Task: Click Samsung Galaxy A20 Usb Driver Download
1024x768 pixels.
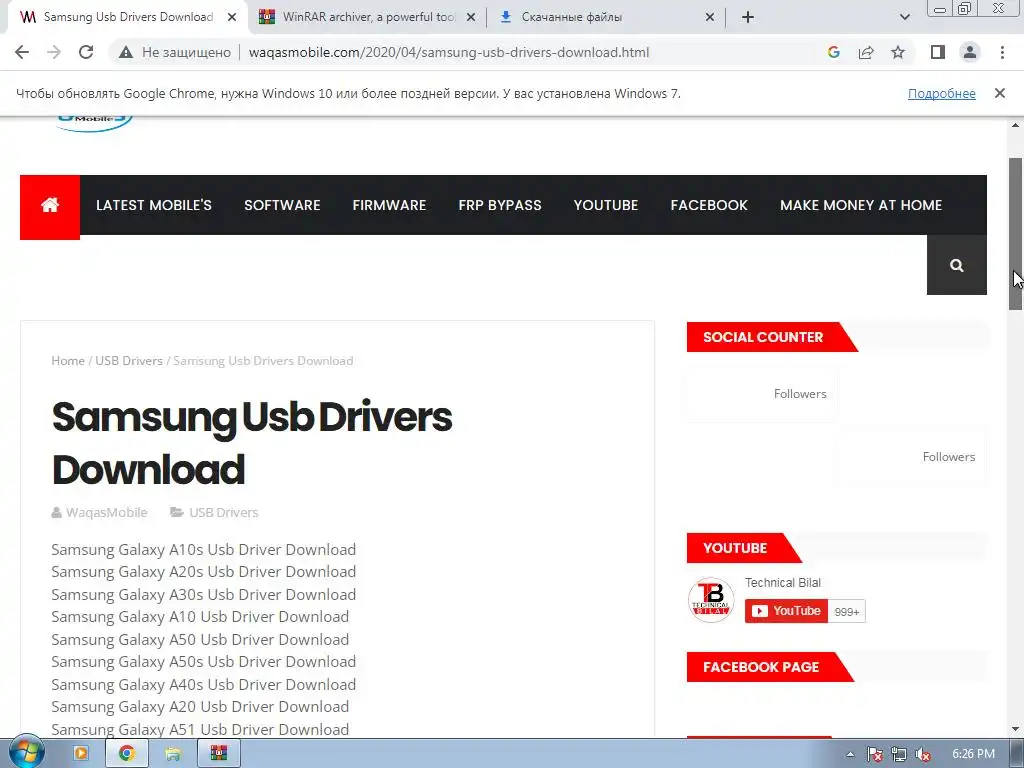Action: click(200, 707)
